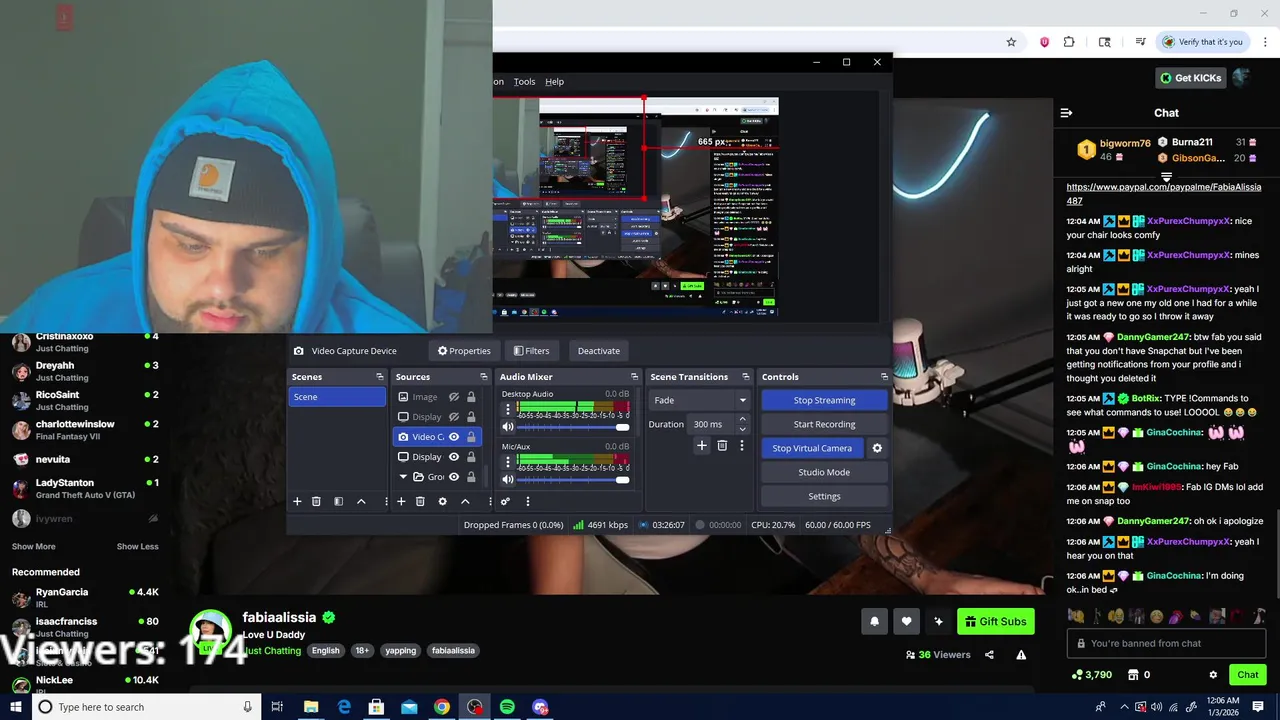This screenshot has height=720, width=1280.
Task: Click Show Less in sidebar
Action: pos(137,547)
